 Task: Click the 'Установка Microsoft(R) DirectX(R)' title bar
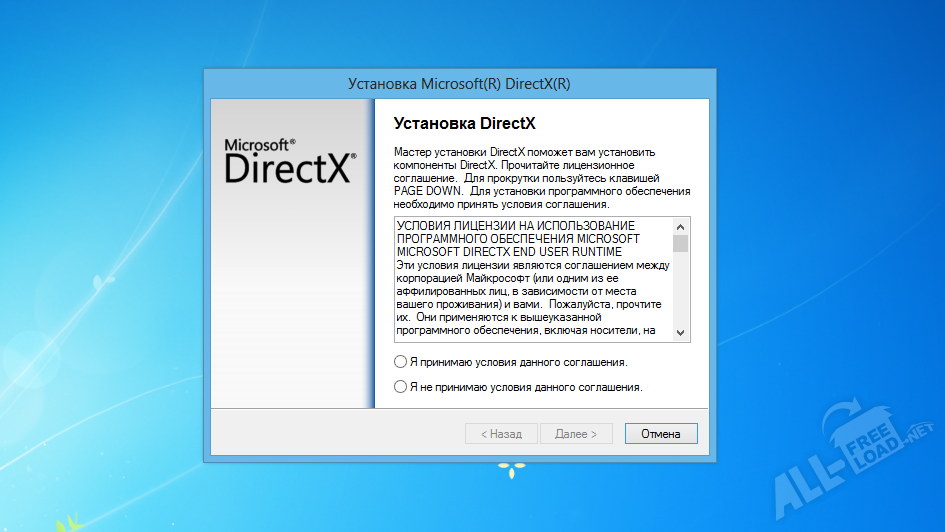coord(459,84)
